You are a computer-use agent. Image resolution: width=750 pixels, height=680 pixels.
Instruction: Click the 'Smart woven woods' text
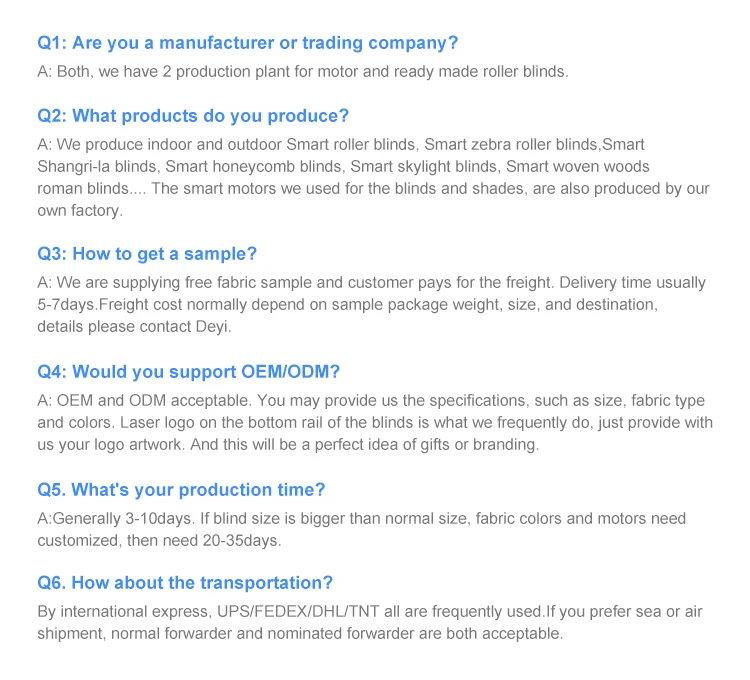click(578, 166)
